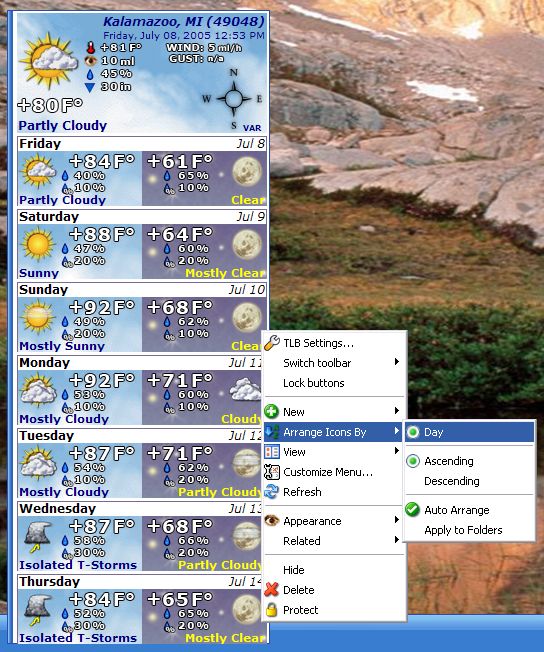The image size is (544, 652).
Task: Expand the View submenu arrow
Action: pos(397,451)
